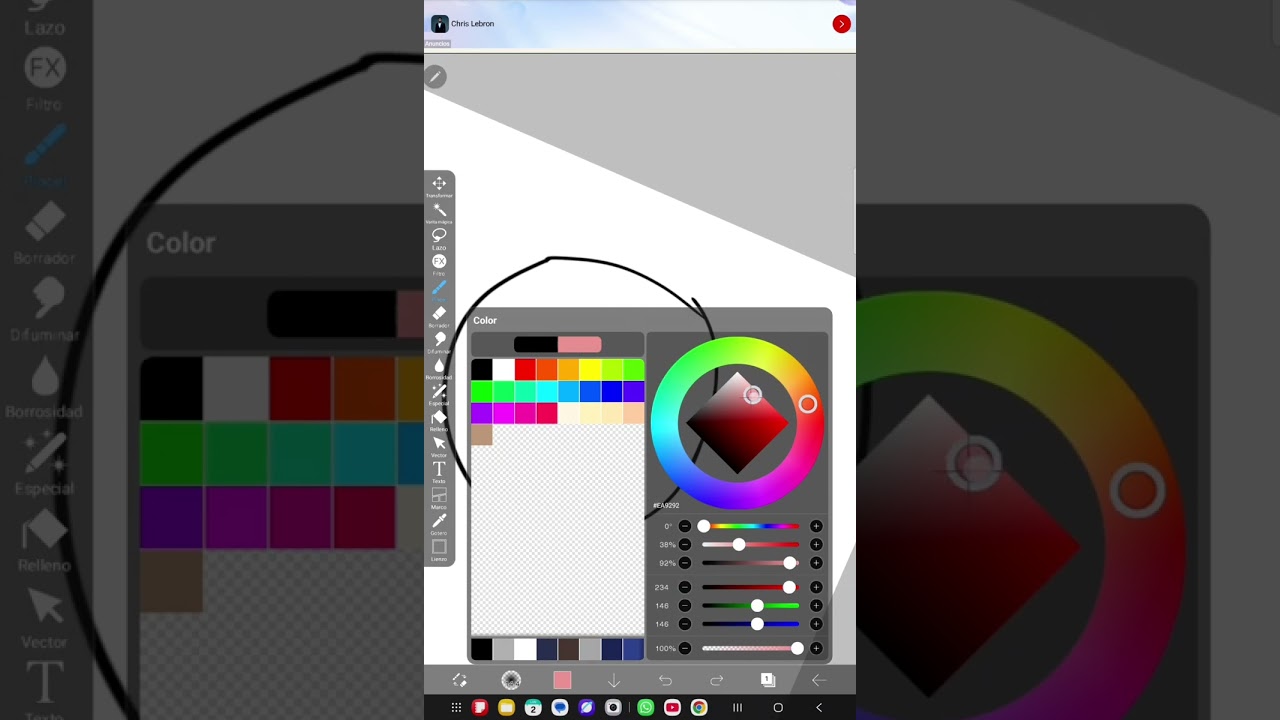Tap the Android home button
Screen dimensions: 1280x720
point(778,707)
